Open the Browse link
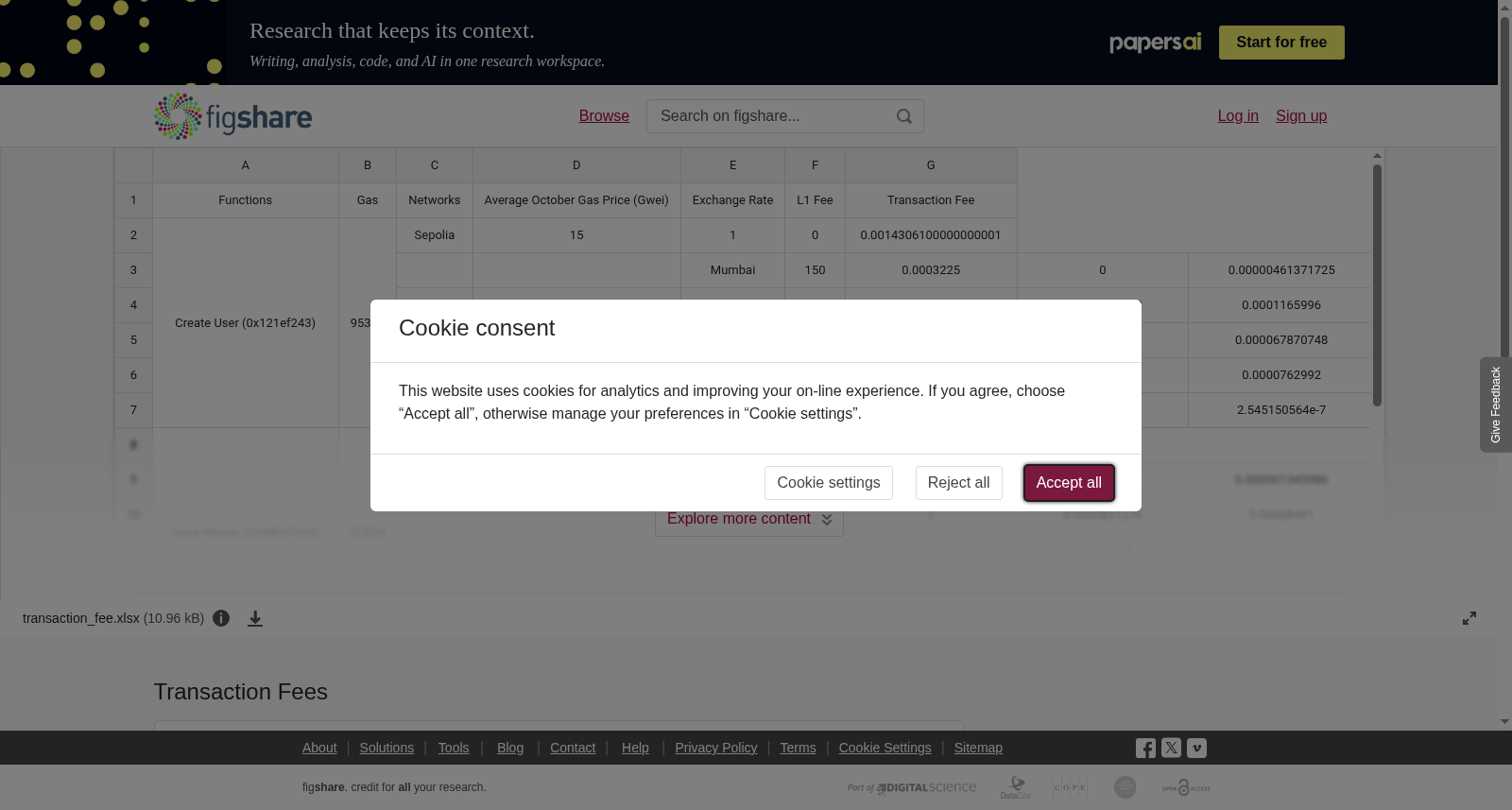 [604, 116]
